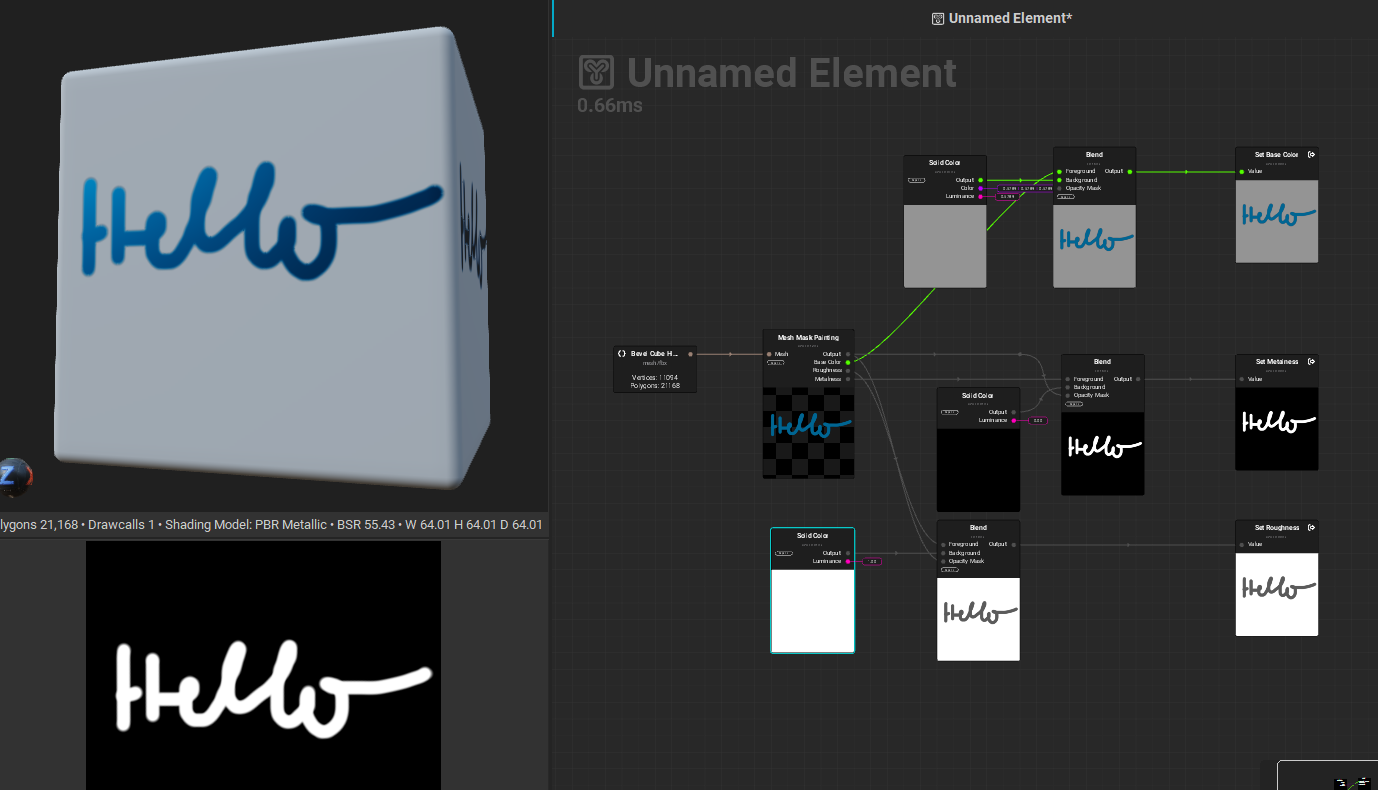Image resolution: width=1378 pixels, height=790 pixels.
Task: Click the green Base Color output pin on Mesh Mask Painting
Action: [848, 362]
